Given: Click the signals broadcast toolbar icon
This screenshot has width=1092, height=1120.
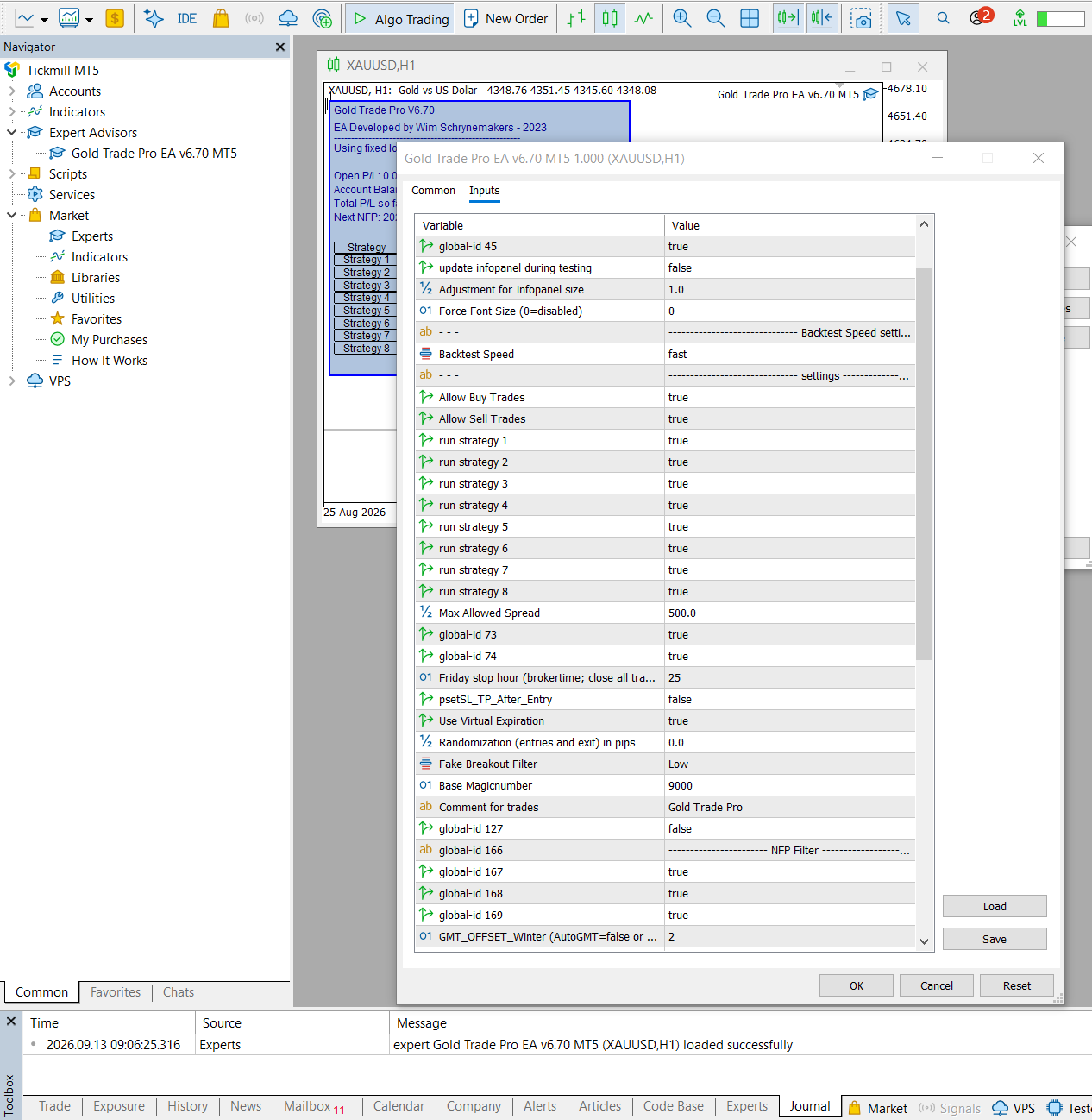Looking at the screenshot, I should coord(254,18).
